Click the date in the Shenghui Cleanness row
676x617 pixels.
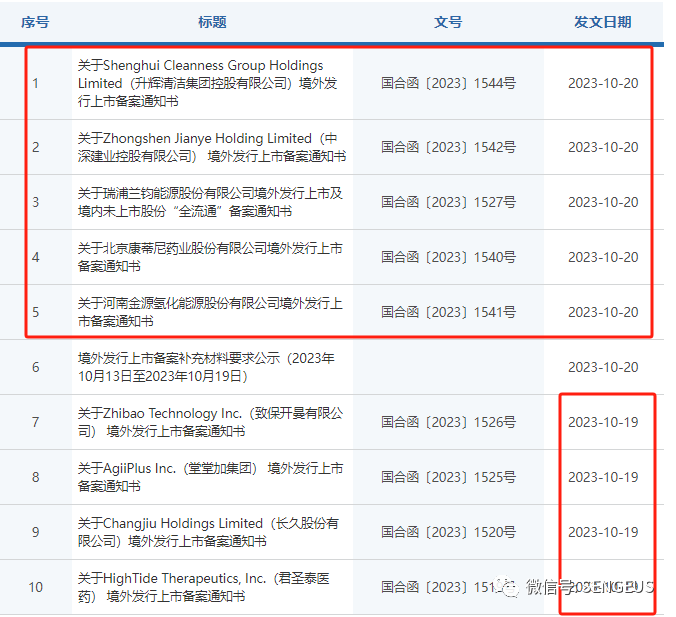pyautogui.click(x=603, y=83)
